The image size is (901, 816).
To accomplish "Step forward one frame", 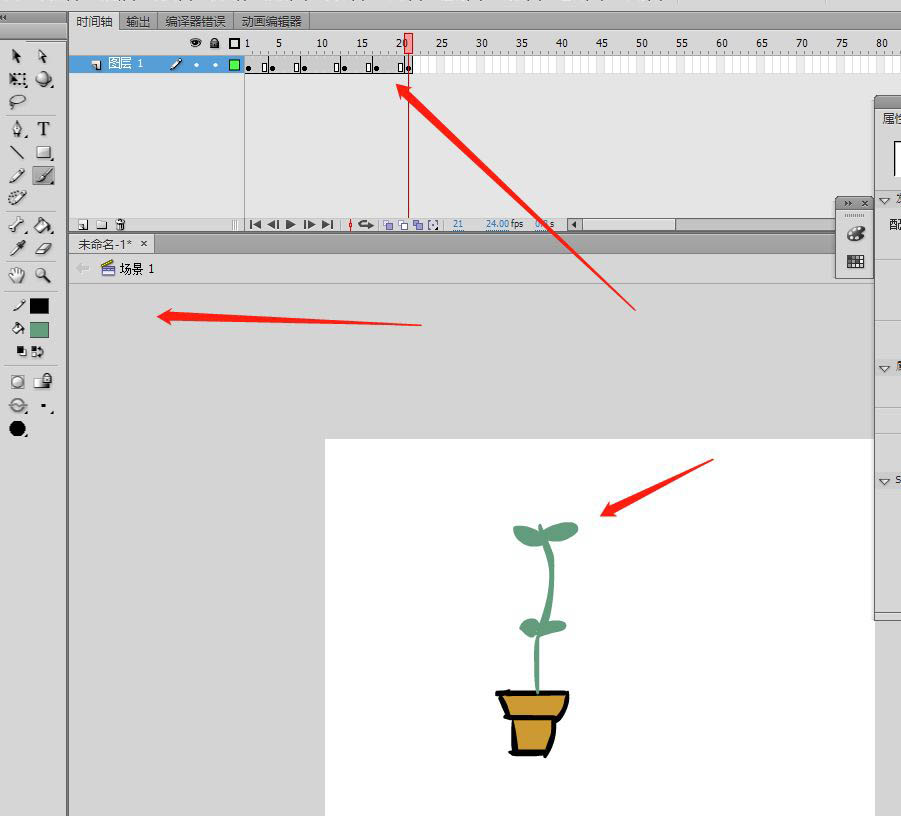I will point(309,225).
